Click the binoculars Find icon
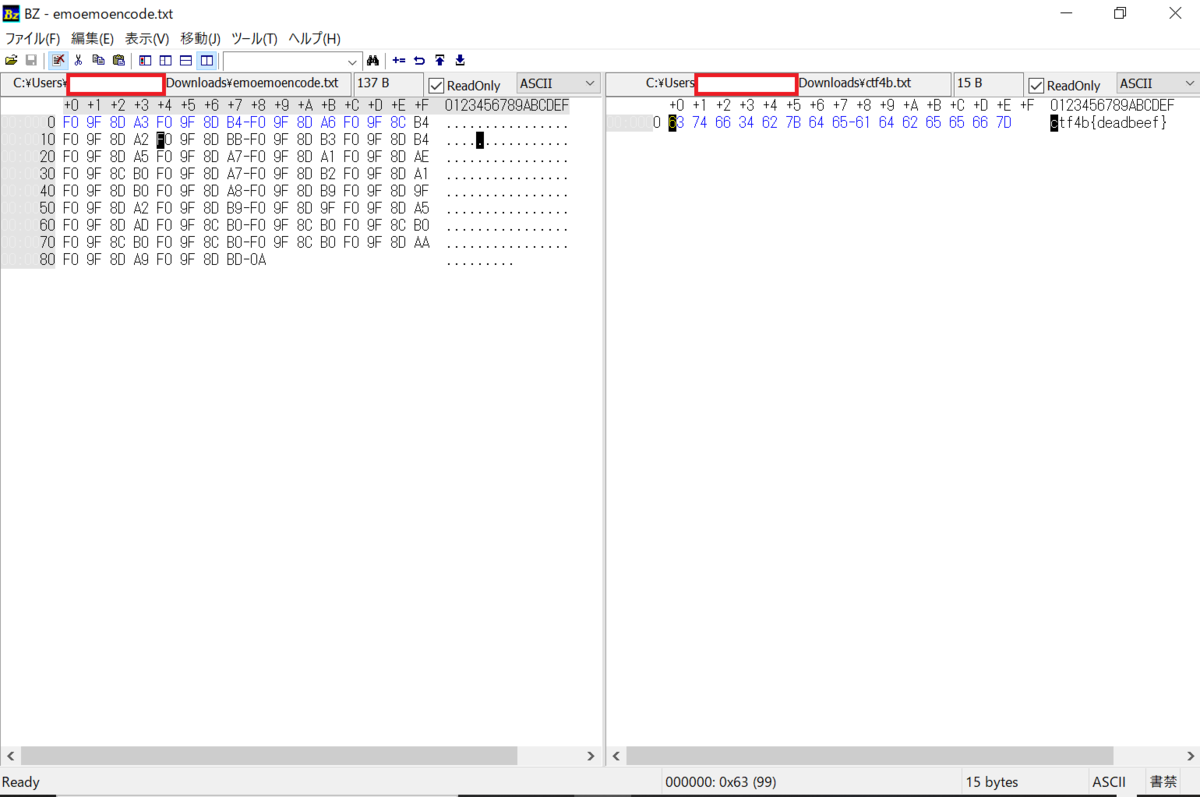The width and height of the screenshot is (1200, 797). pyautogui.click(x=373, y=60)
